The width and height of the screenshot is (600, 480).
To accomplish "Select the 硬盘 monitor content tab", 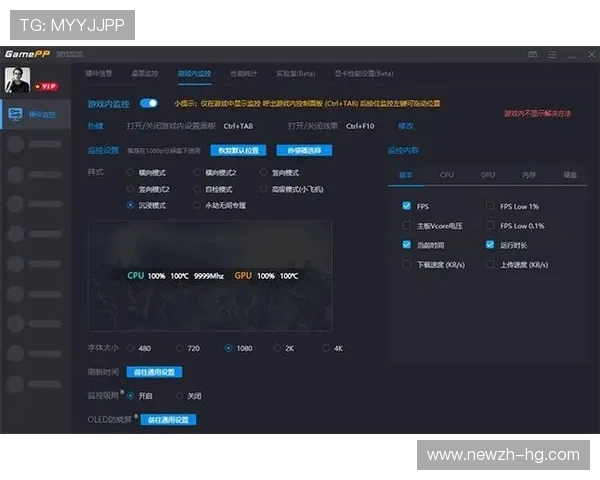I will 570,175.
